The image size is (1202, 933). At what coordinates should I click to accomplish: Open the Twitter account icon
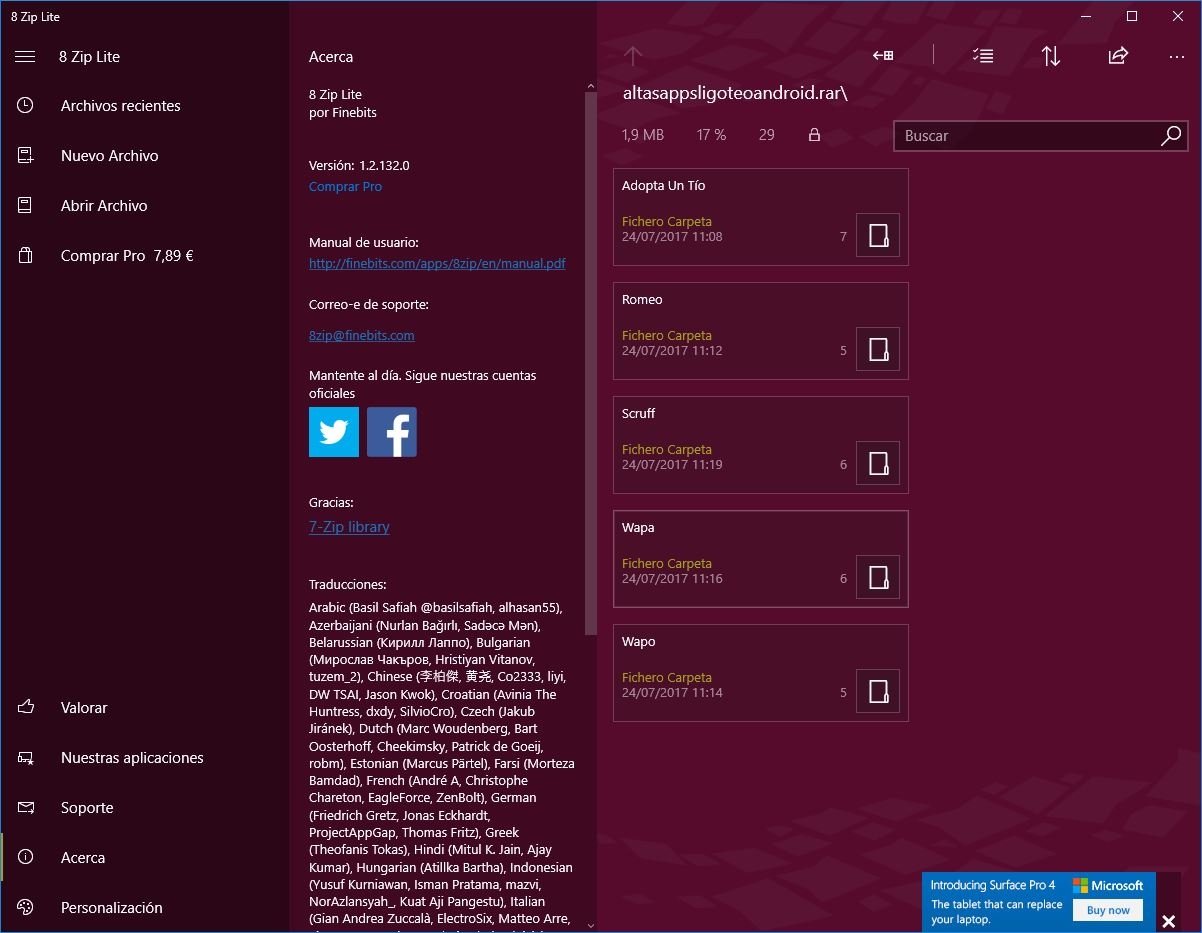(334, 432)
